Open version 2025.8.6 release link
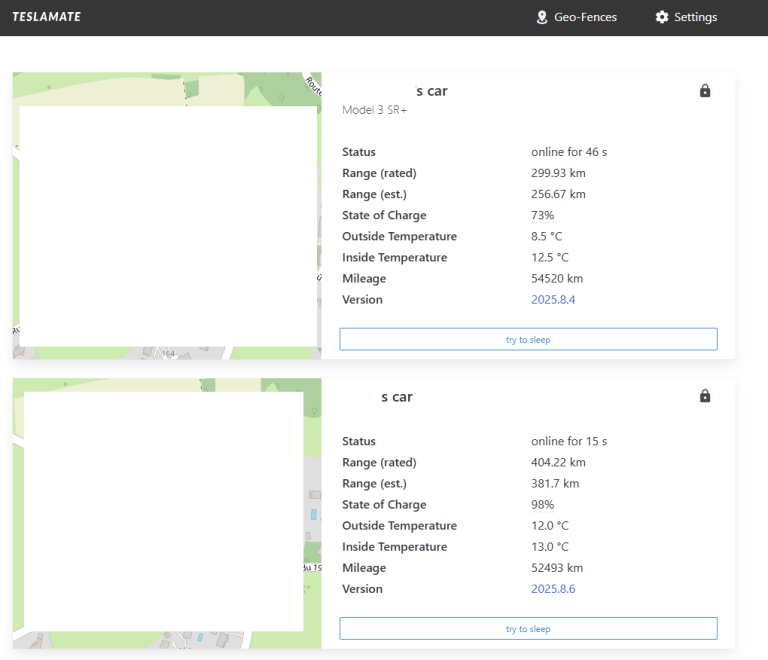Image resolution: width=768 pixels, height=660 pixels. [x=553, y=589]
